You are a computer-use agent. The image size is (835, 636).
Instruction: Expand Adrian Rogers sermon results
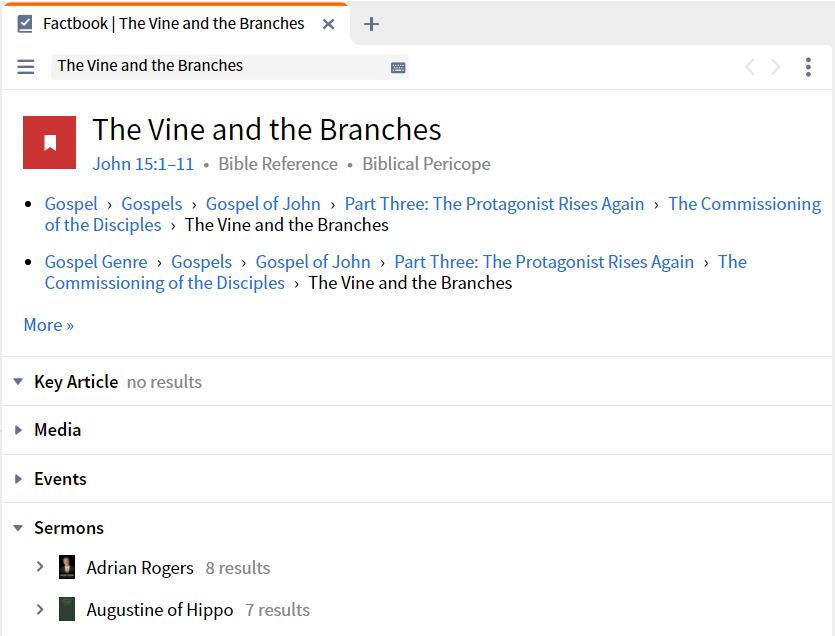[x=40, y=567]
